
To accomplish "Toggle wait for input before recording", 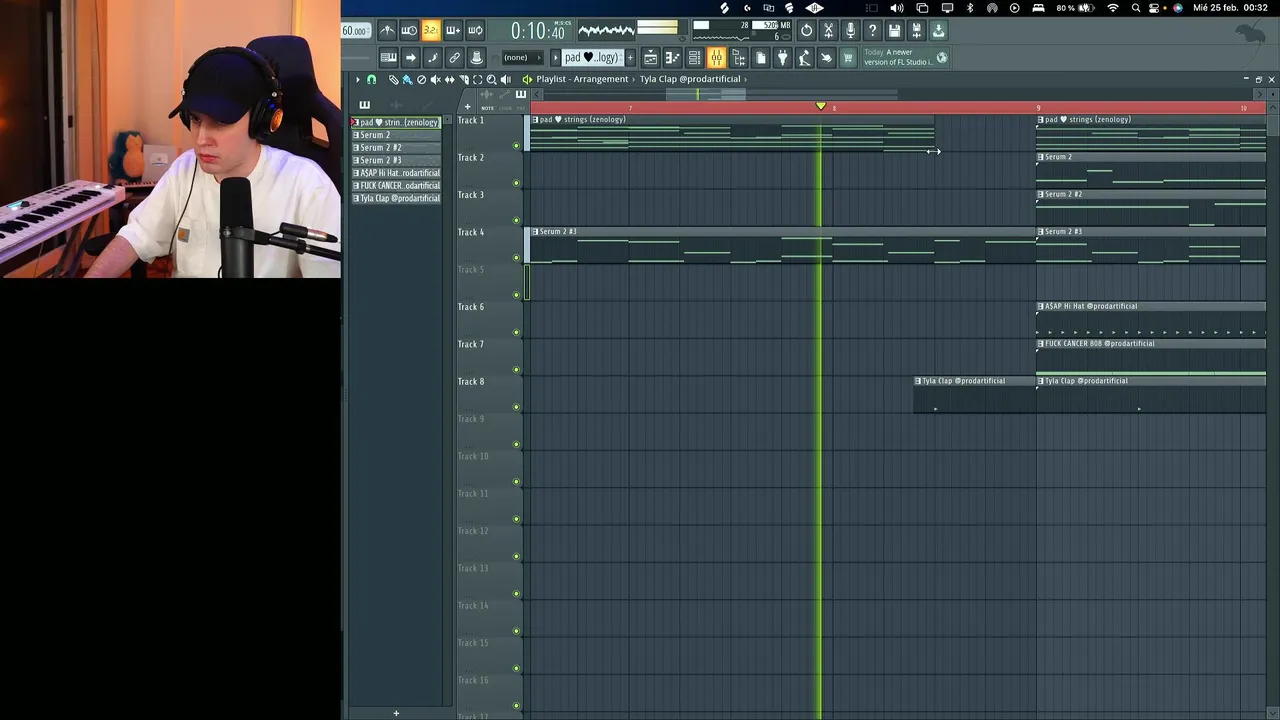I will coord(409,30).
